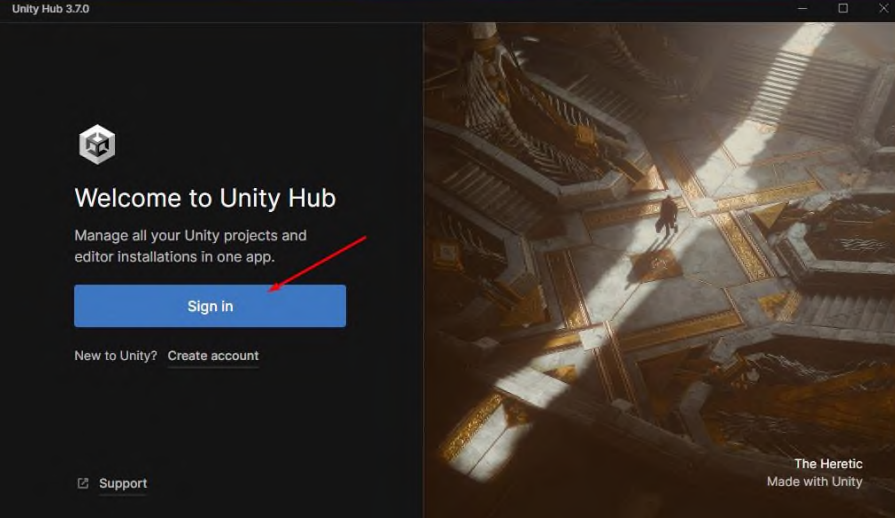
Task: Close the Unity Hub window
Action: click(883, 9)
